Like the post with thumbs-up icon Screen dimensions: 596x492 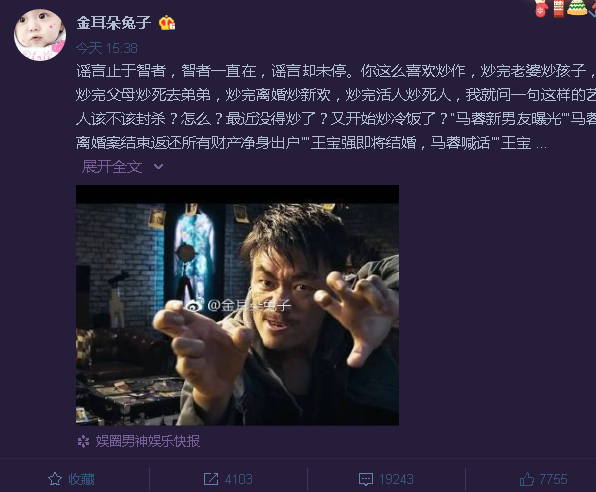[x=526, y=479]
